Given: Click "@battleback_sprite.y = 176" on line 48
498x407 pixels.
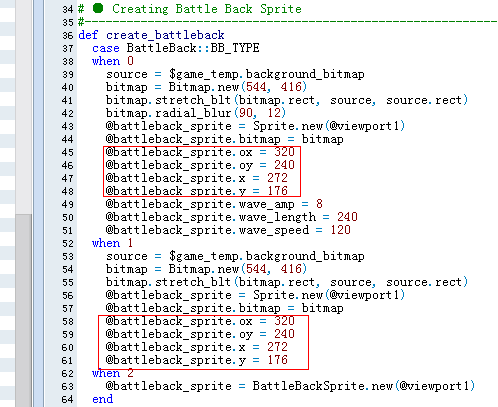Looking at the screenshot, I should [197, 191].
